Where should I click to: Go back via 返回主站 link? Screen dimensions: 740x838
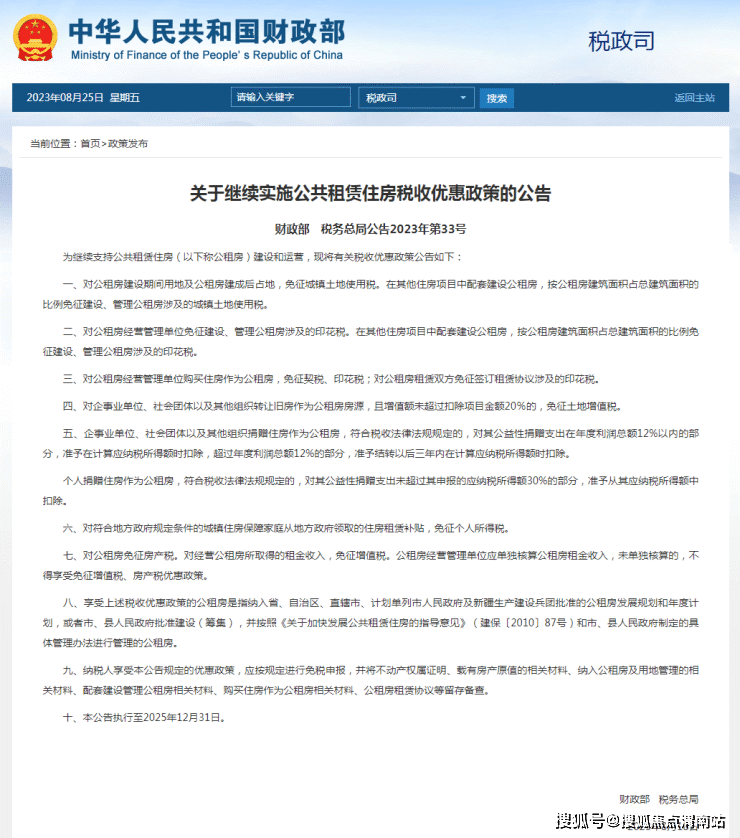click(694, 98)
